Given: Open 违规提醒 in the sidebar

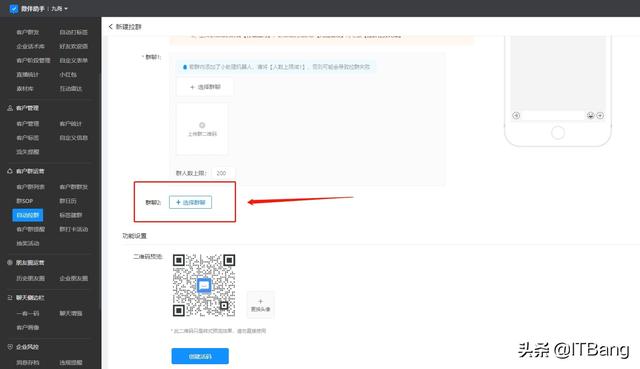Looking at the screenshot, I should 71,362.
